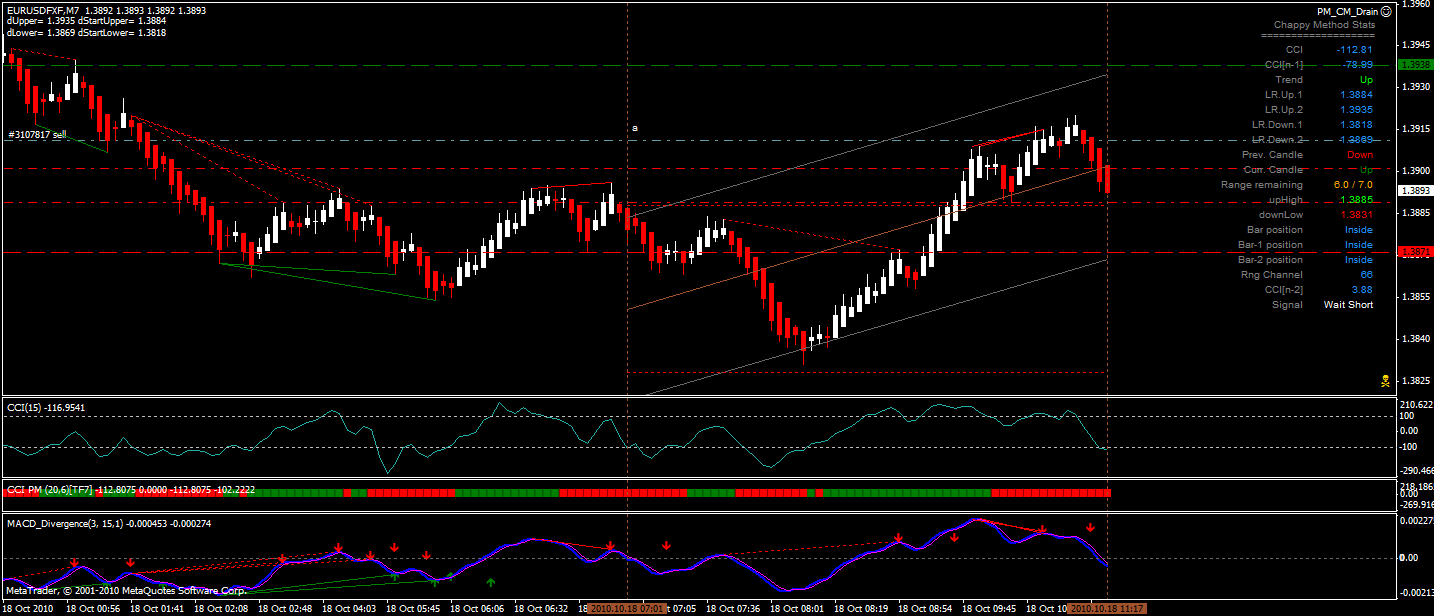1434x616 pixels.
Task: Click the '18 Oct 00:56' time axis label
Action: pos(93,608)
